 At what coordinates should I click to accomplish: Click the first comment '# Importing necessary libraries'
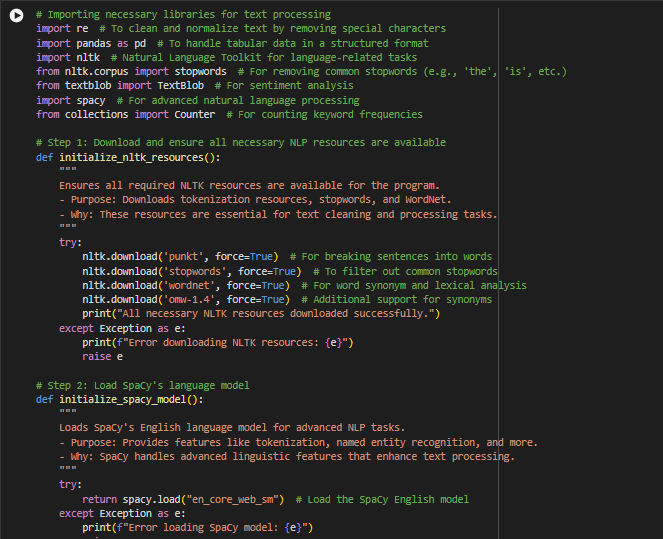pyautogui.click(x=184, y=15)
